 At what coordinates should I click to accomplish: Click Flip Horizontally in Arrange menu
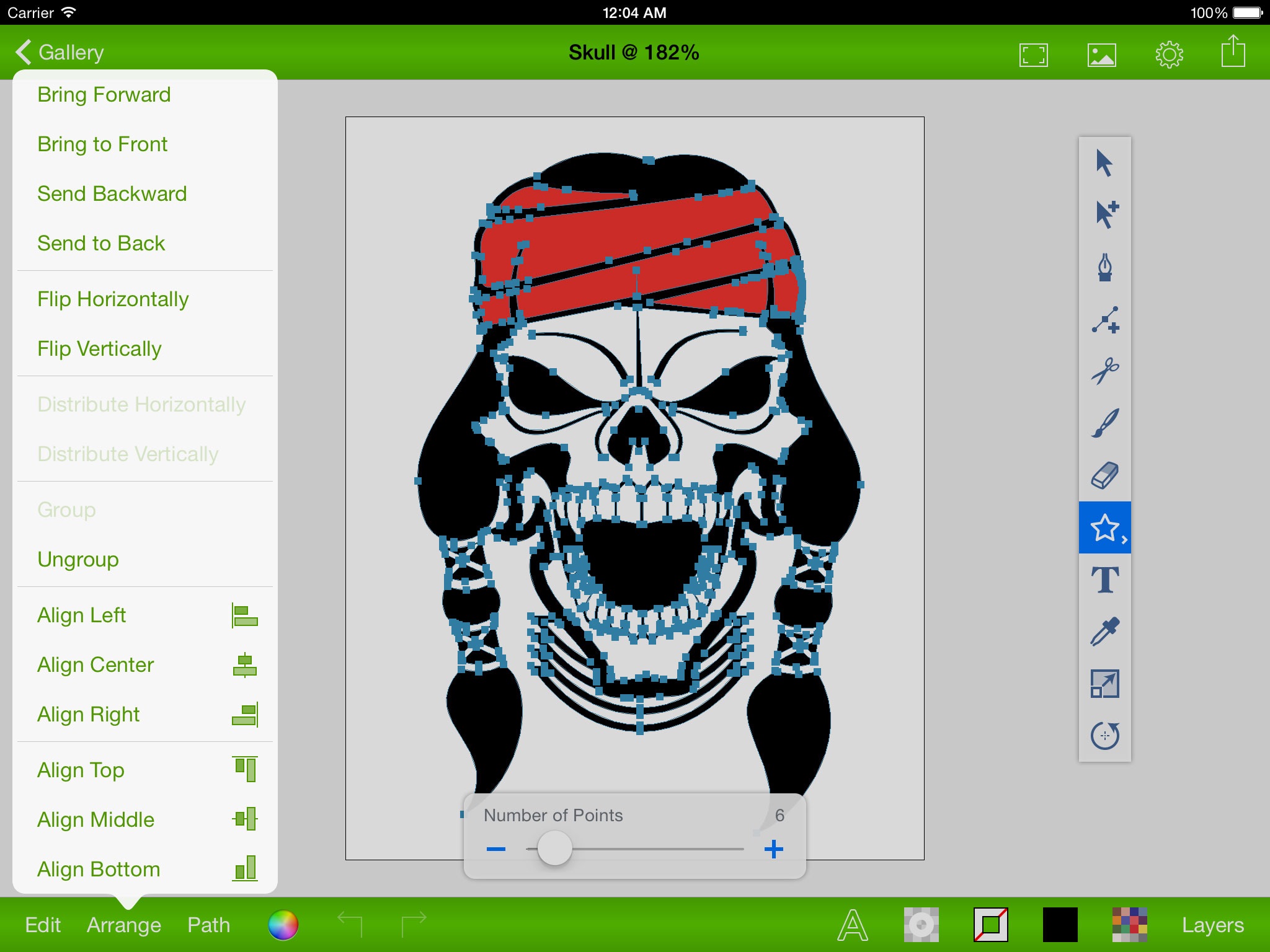[113, 299]
